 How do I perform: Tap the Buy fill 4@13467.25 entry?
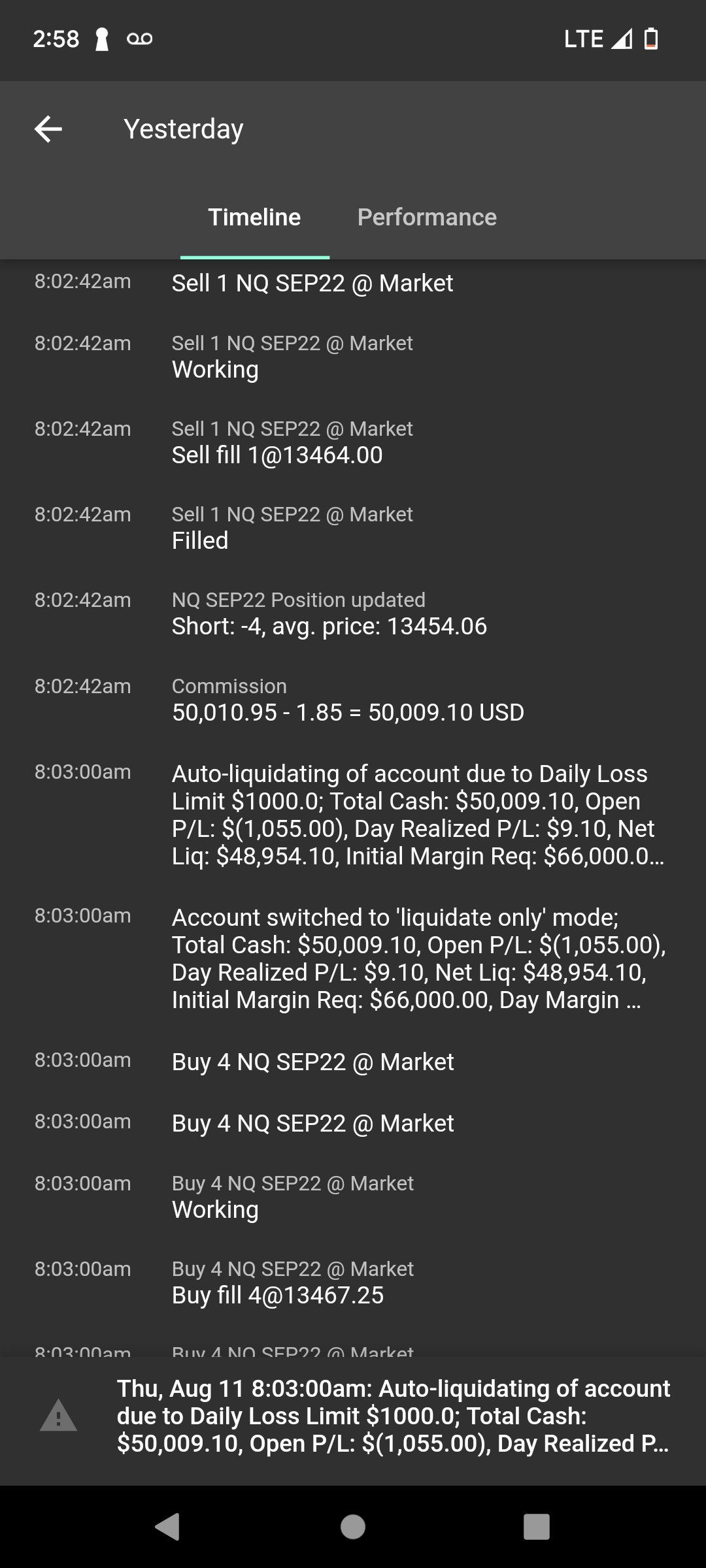[x=353, y=1282]
